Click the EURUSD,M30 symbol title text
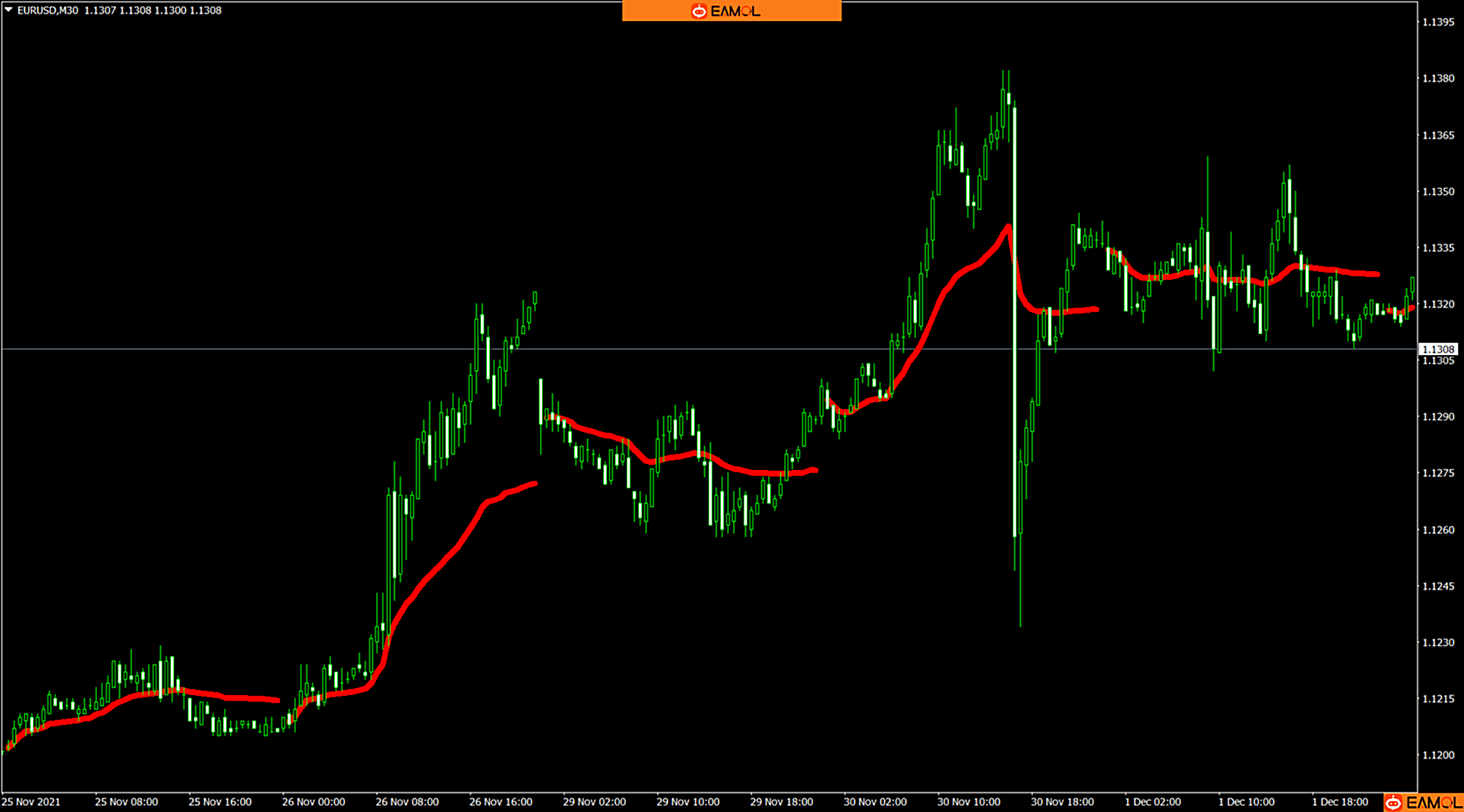Viewport: 1464px width, 812px height. pos(48,10)
